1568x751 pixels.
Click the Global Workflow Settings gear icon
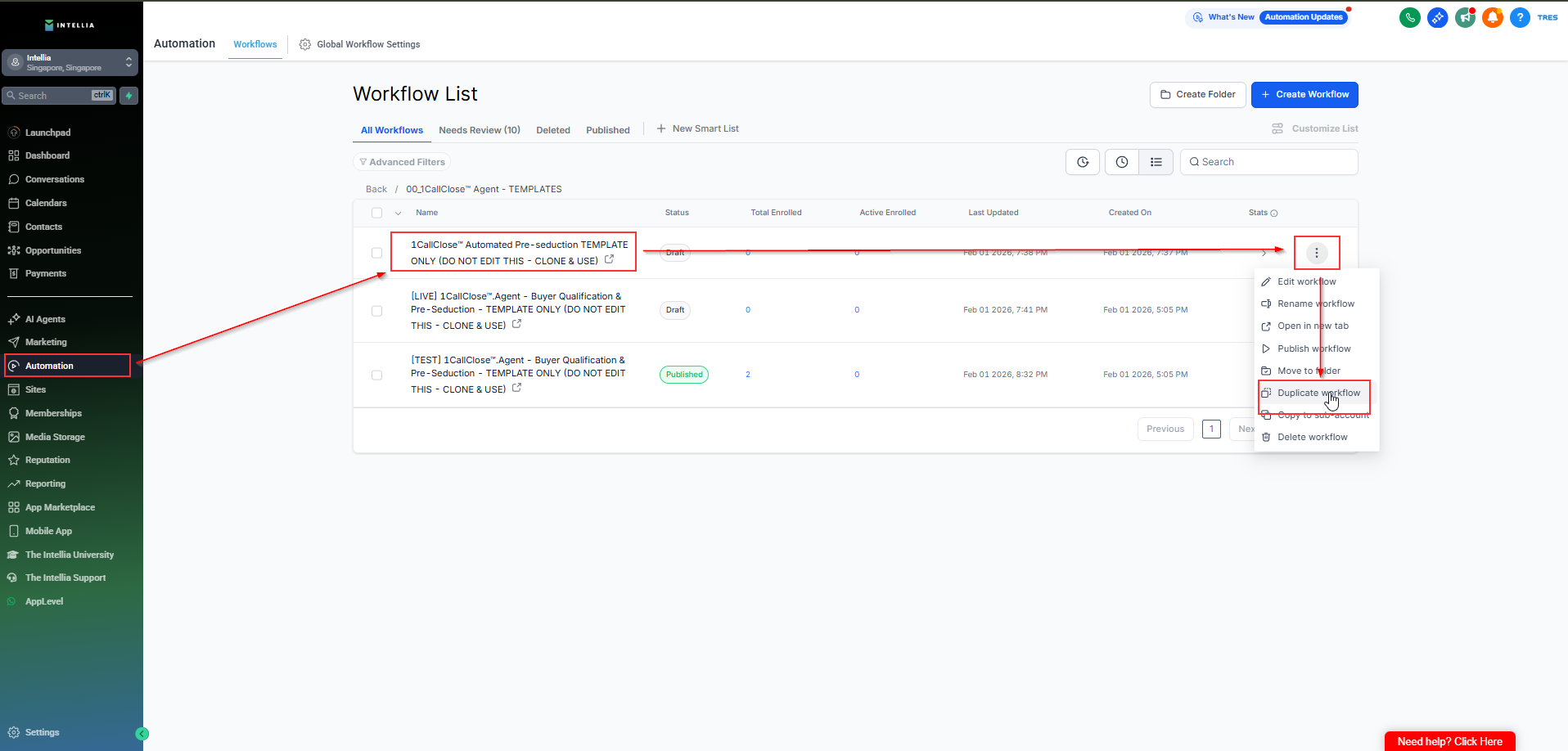305,44
